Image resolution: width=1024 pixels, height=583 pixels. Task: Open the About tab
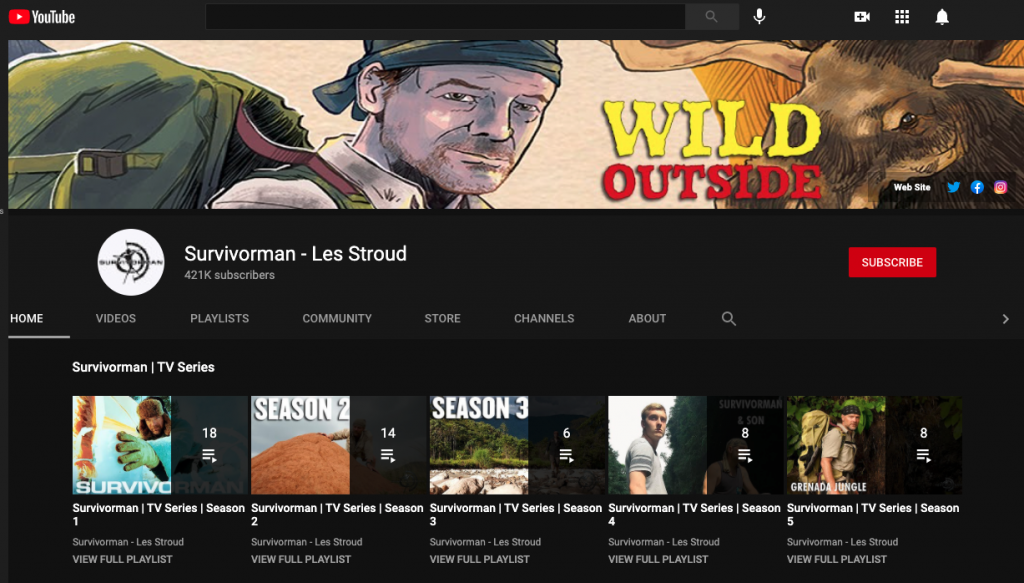[647, 319]
